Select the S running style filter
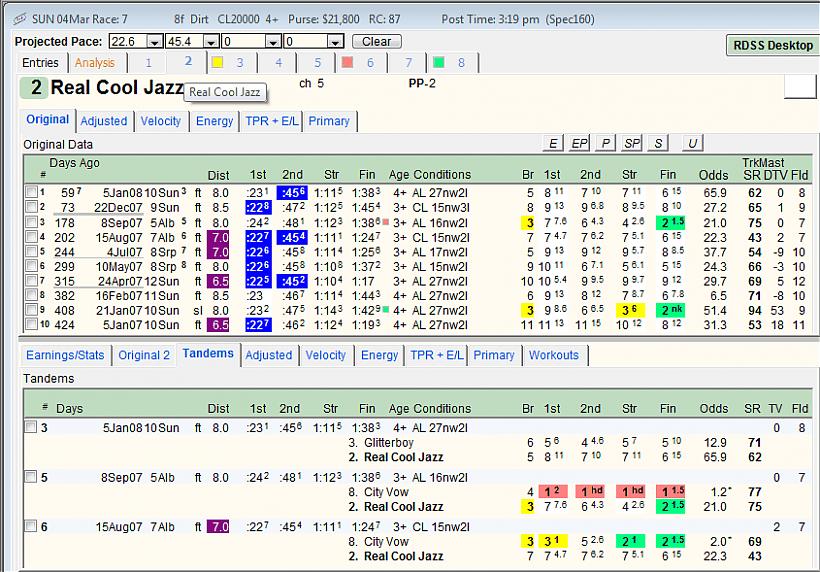This screenshot has height=572, width=820. pos(658,143)
